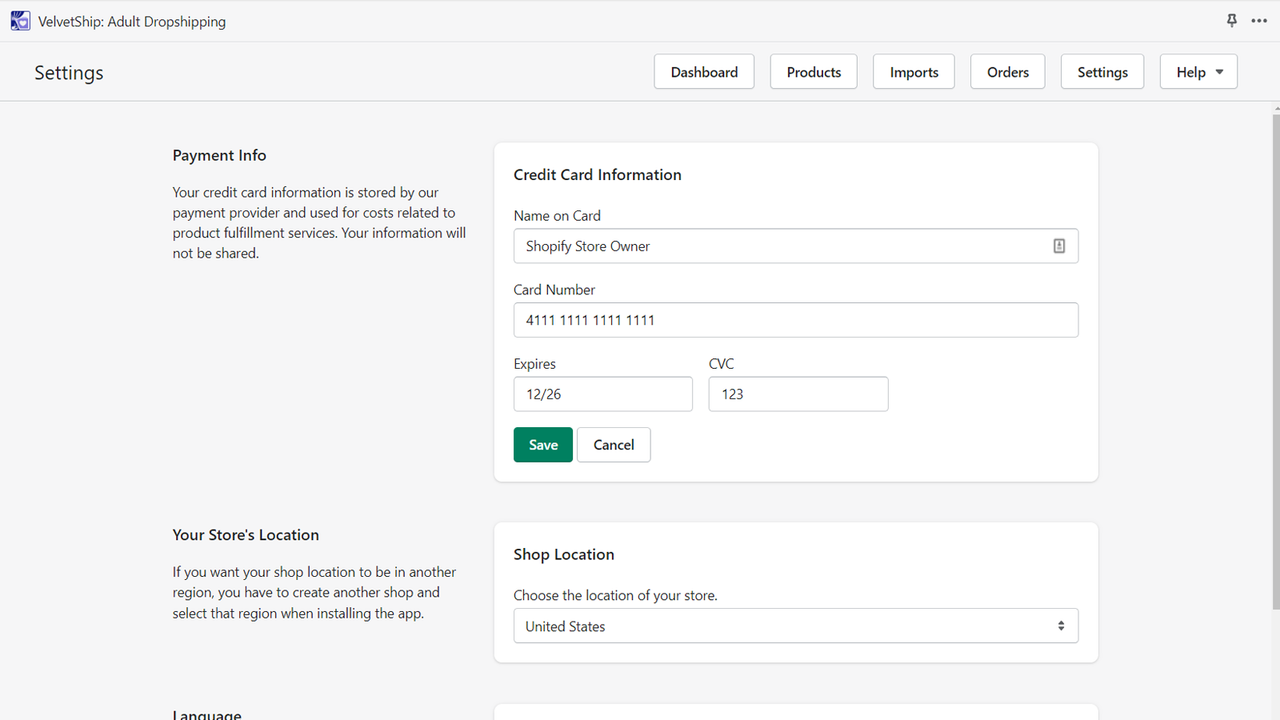Edit the Expires date field
The height and width of the screenshot is (720, 1280).
603,393
